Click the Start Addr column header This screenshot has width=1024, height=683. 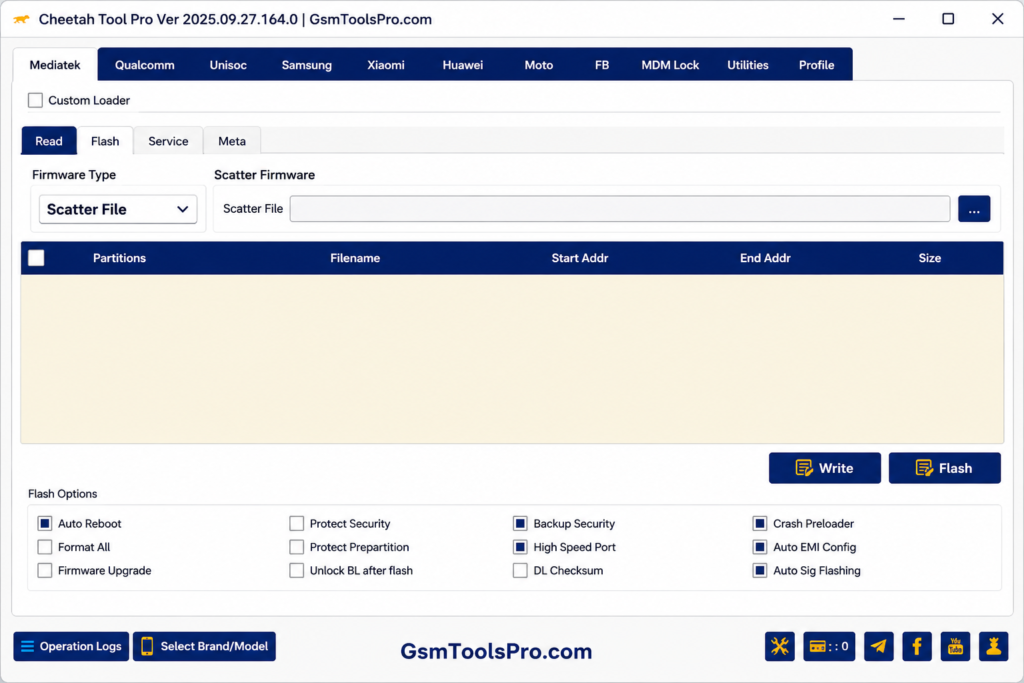pos(580,258)
